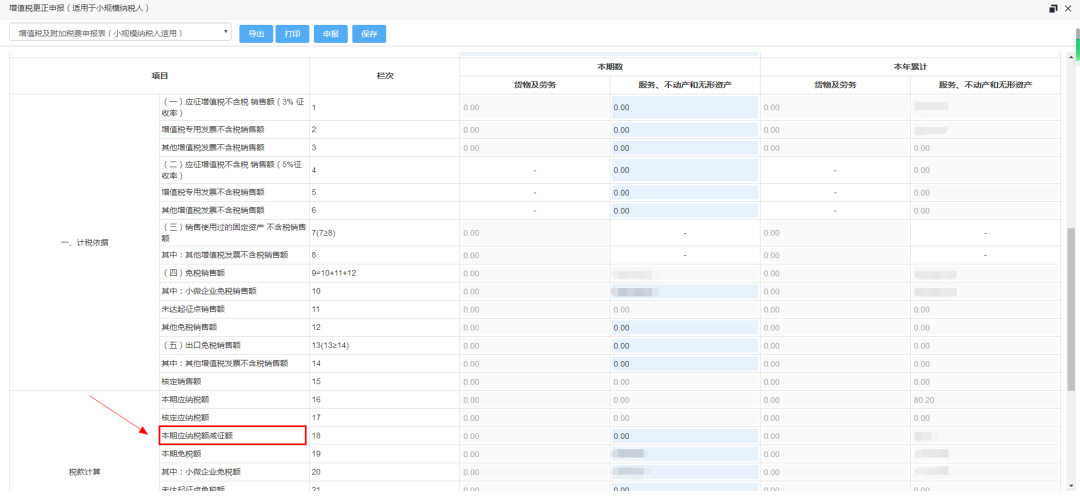Select 服务、不动产和无形资产 header under 本年累计
The image size is (1080, 496).
[985, 85]
